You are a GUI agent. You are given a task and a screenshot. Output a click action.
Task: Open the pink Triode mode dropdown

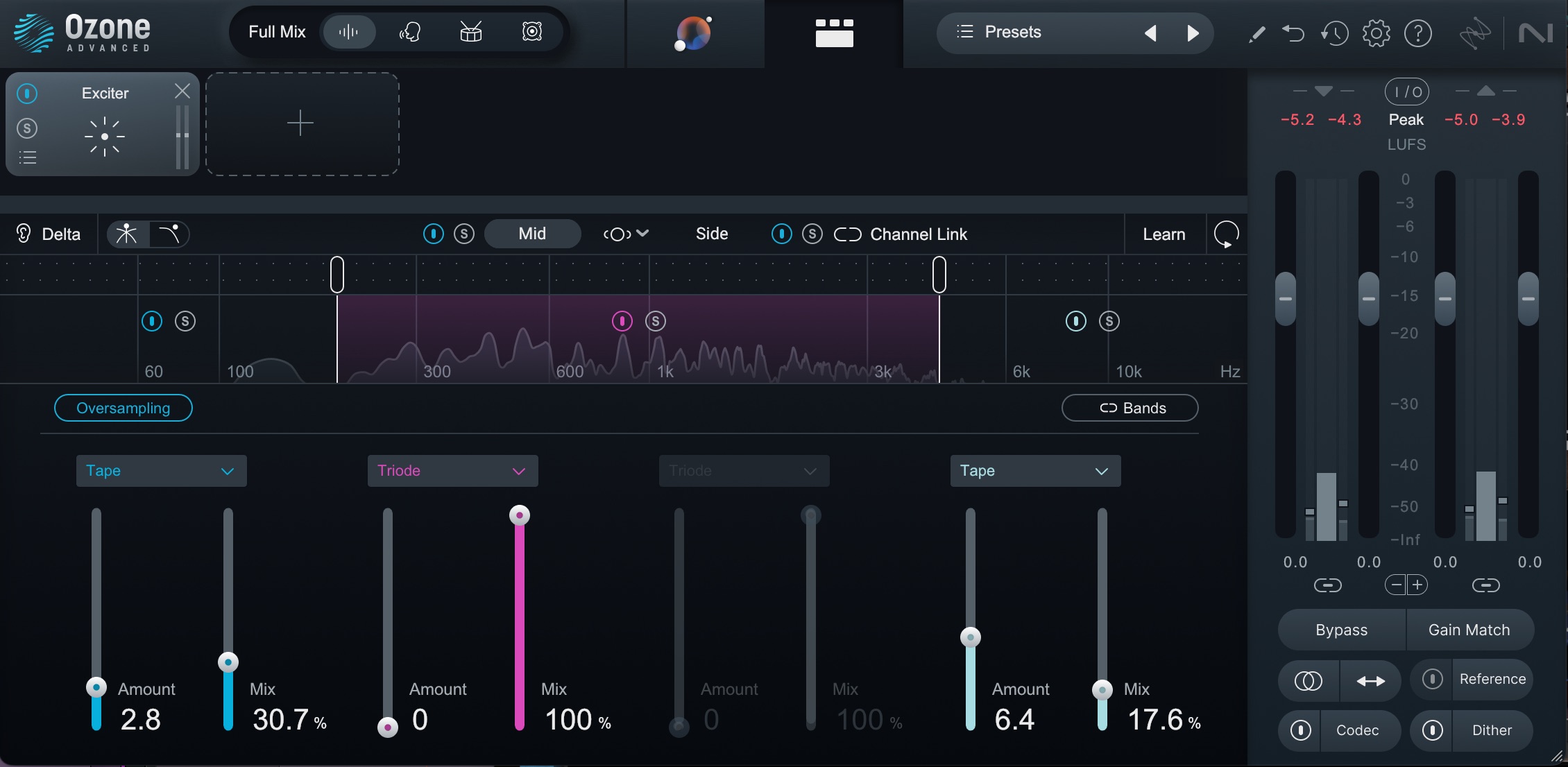452,471
